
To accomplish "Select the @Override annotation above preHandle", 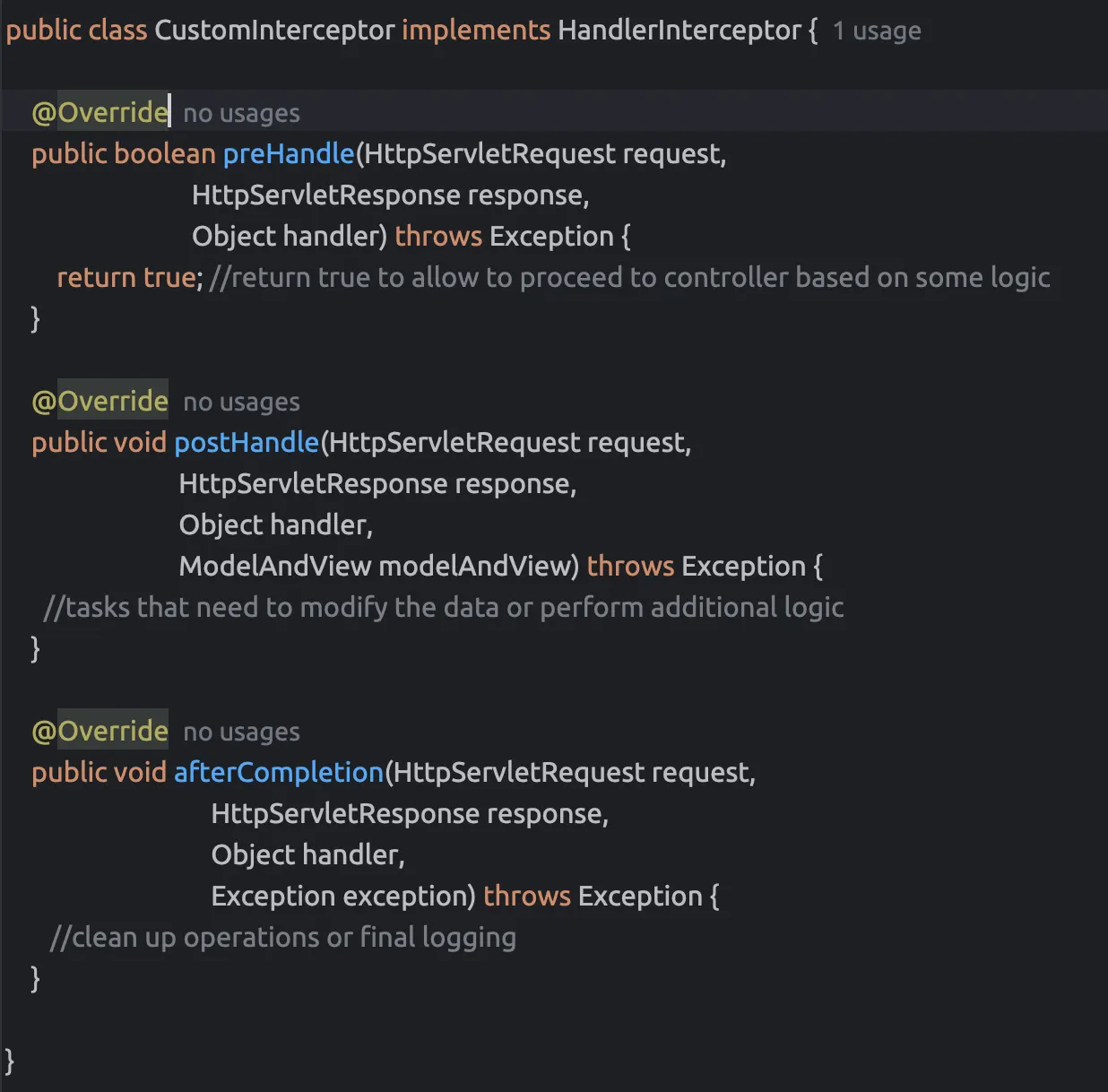I will pyautogui.click(x=99, y=112).
